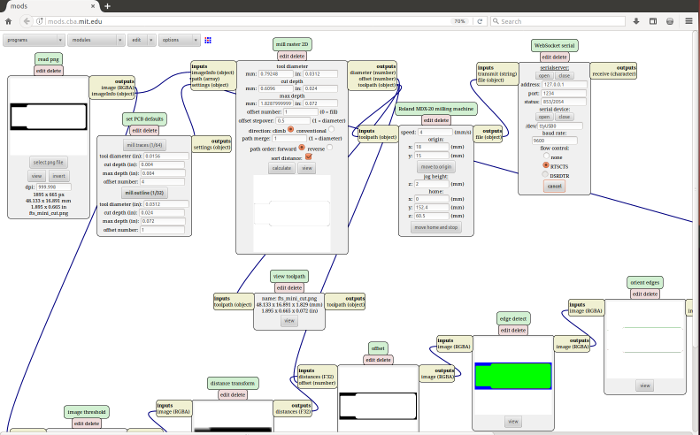Click the dpi input field
The image size is (700, 435).
point(54,187)
